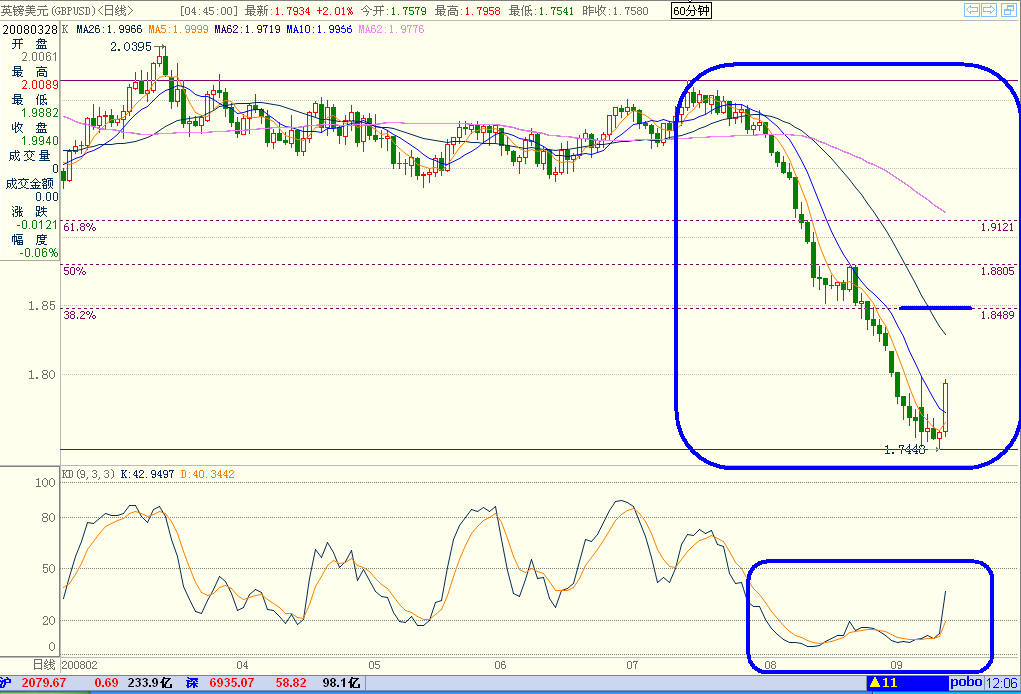This screenshot has width=1021, height=694.
Task: Click the 最高:1.7958 quote in header
Action: click(468, 10)
